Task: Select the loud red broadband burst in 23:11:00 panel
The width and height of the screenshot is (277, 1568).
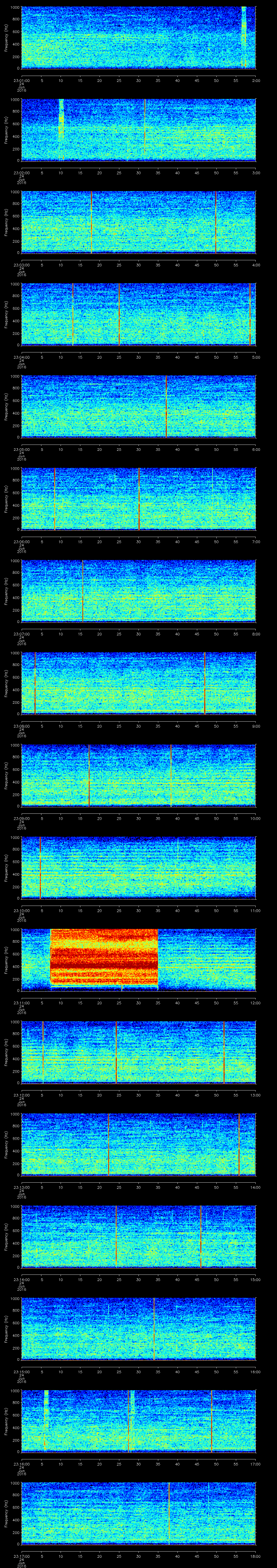Action: [104, 957]
